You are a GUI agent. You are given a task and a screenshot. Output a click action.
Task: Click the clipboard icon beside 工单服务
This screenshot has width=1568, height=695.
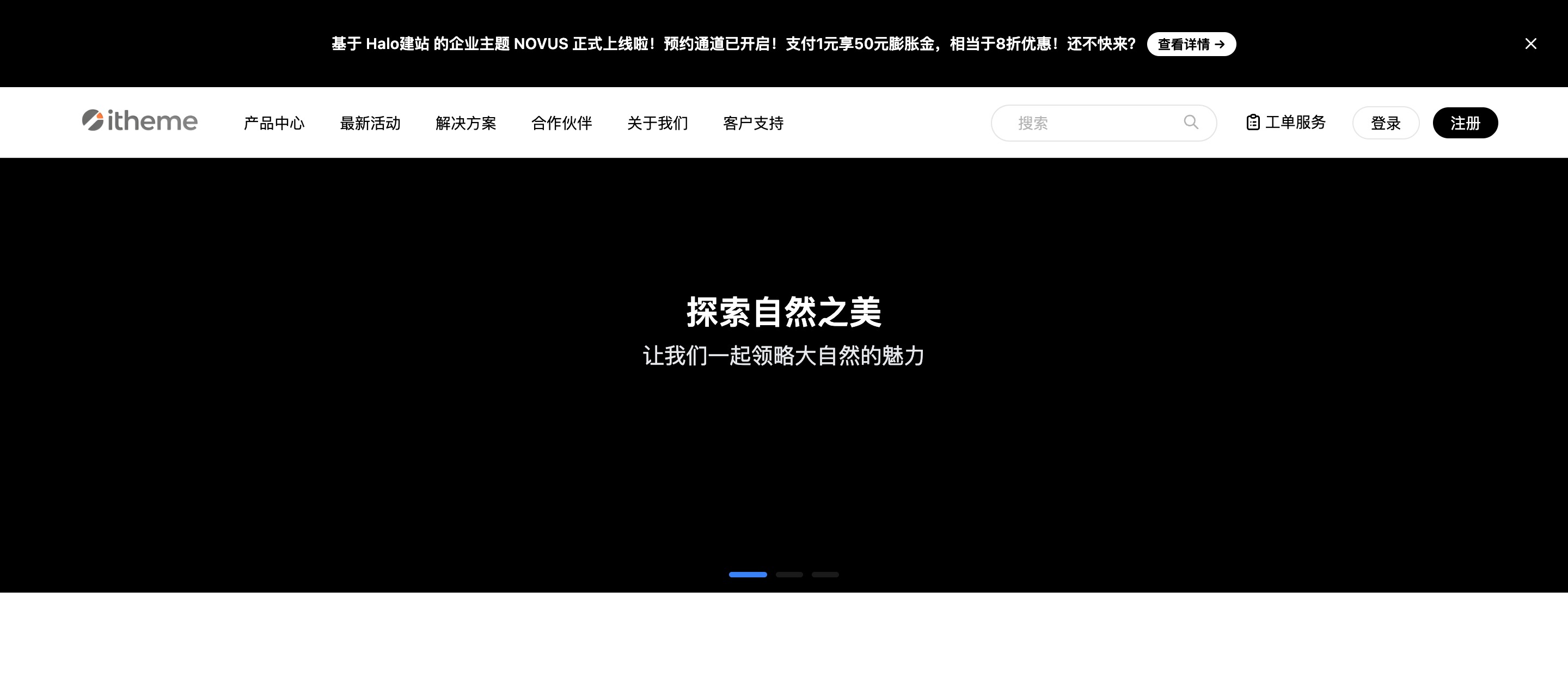point(1252,123)
